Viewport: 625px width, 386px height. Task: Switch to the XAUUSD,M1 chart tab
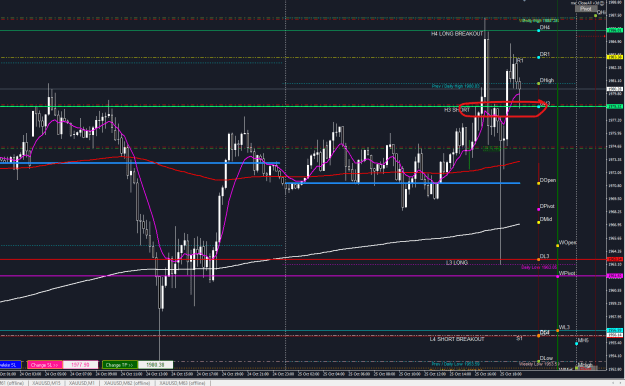(82, 383)
